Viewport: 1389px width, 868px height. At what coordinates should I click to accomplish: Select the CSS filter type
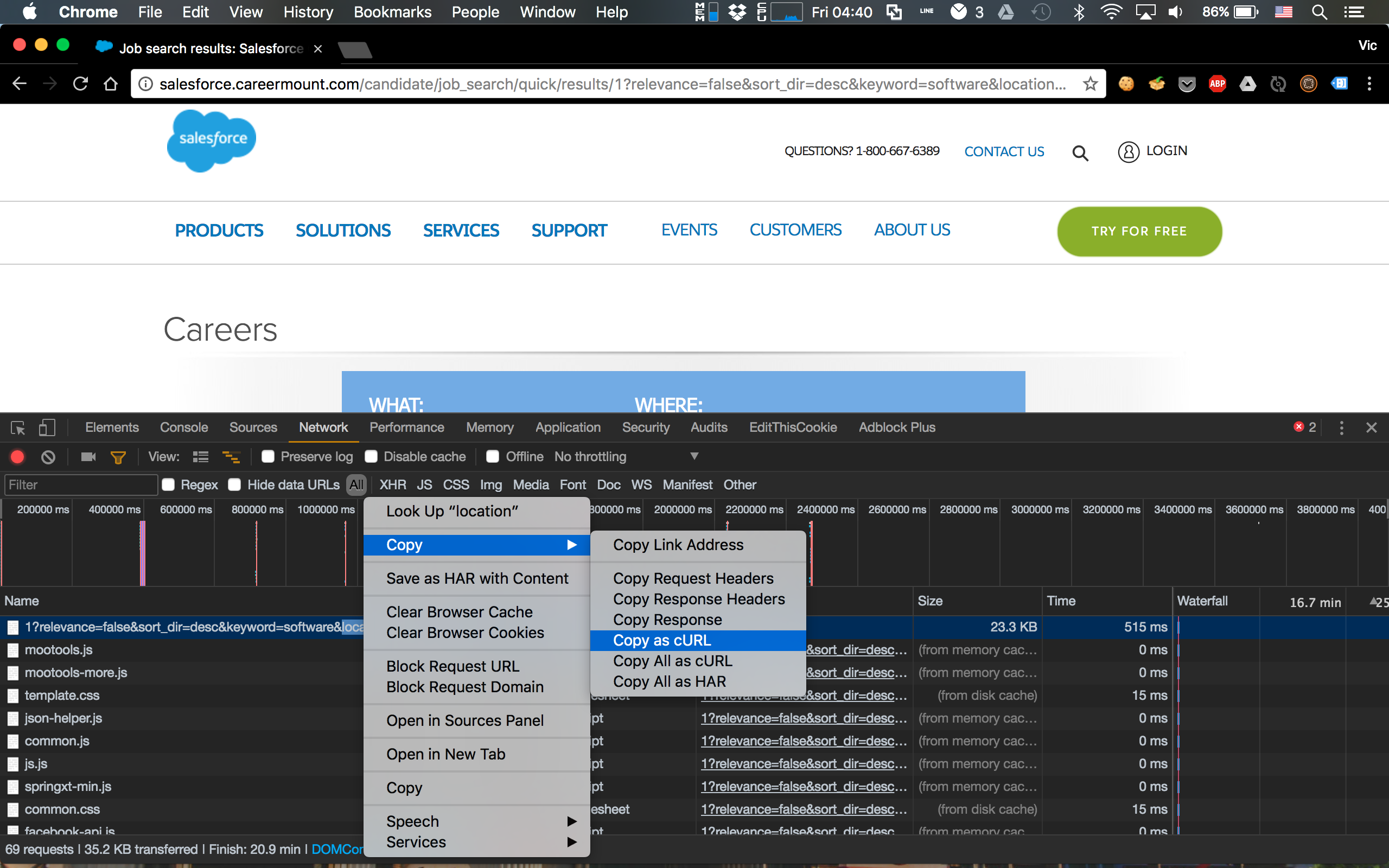coord(456,485)
